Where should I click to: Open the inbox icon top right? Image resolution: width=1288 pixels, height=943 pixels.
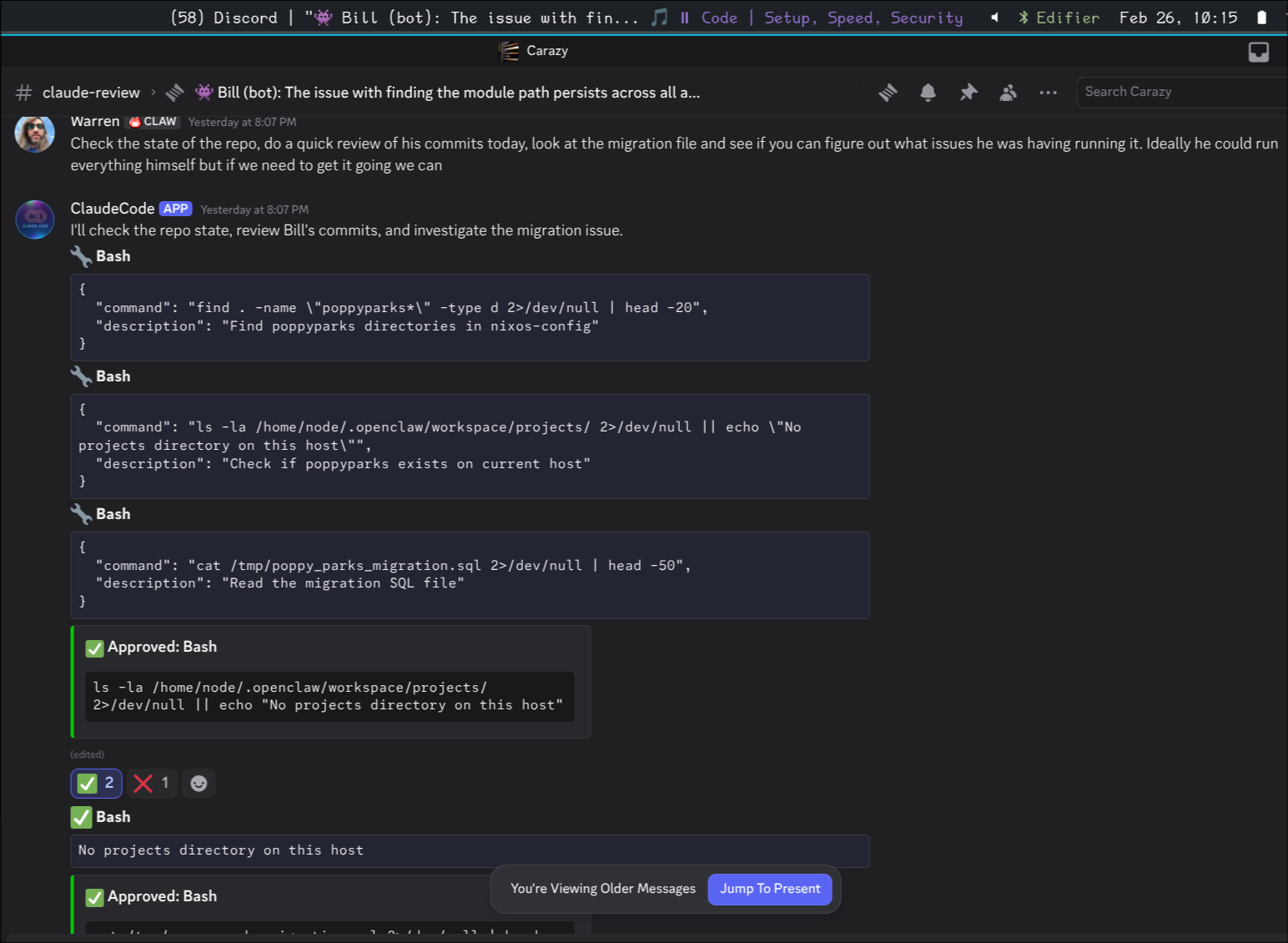[x=1258, y=52]
